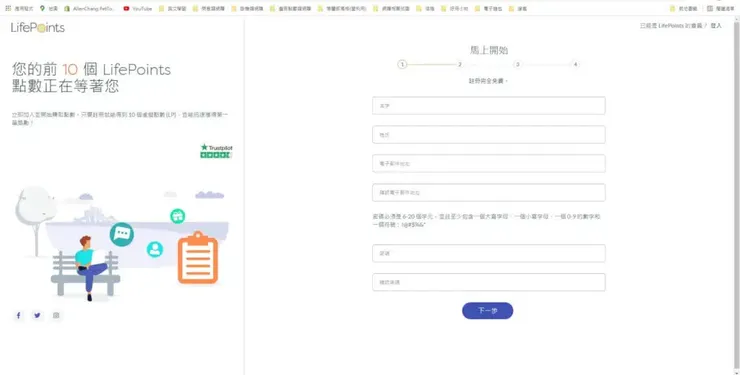Select step 4 in progress indicator
Screen dimensions: 740x375
click(x=575, y=65)
